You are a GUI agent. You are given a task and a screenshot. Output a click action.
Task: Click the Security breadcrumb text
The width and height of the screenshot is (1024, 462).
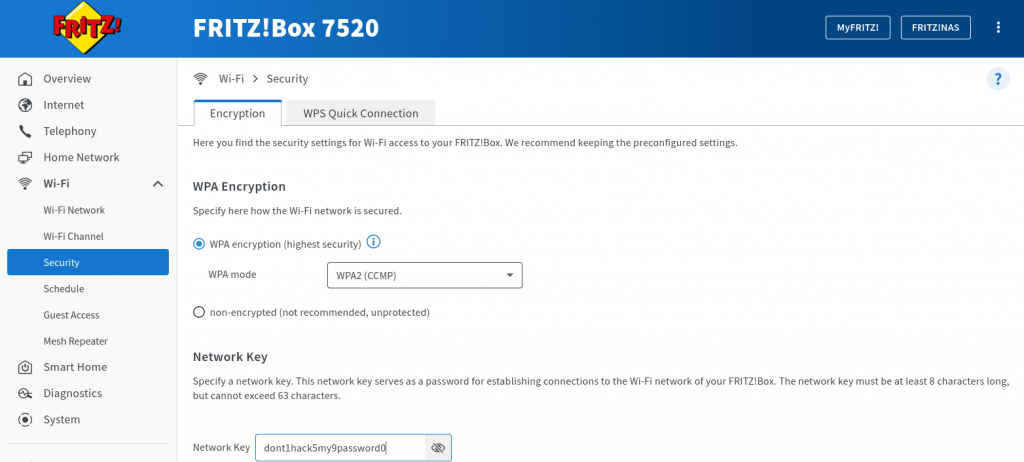click(287, 79)
